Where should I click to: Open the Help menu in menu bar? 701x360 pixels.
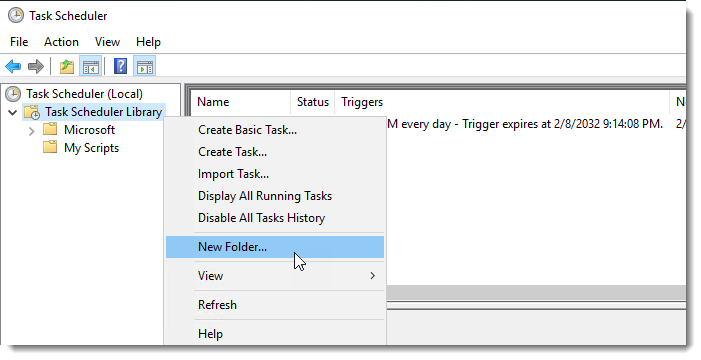148,42
